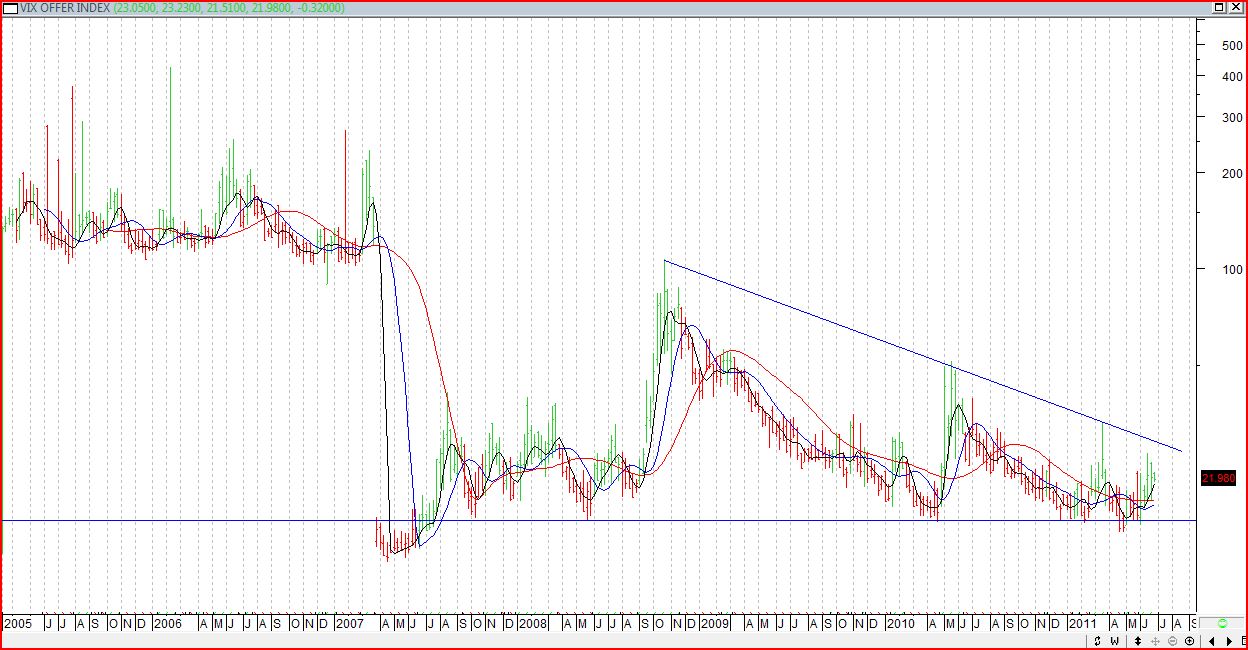Click the zoom in plus icon
The image size is (1248, 650).
[1189, 640]
